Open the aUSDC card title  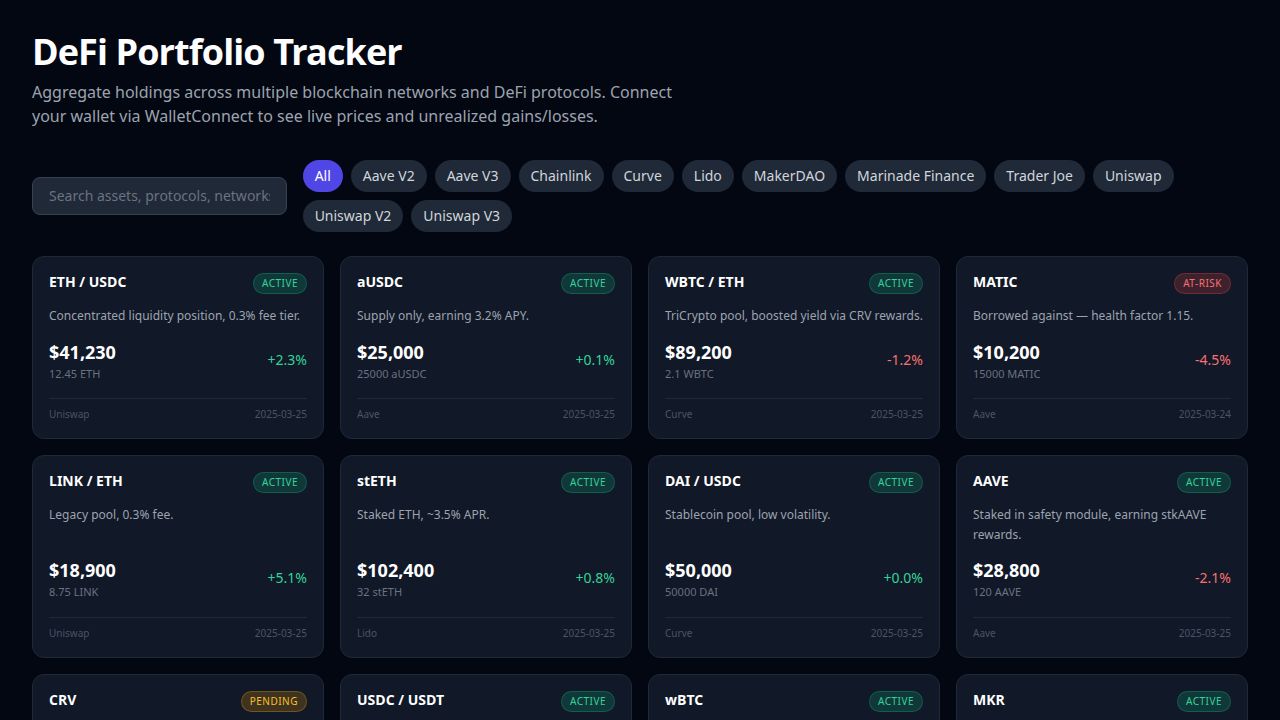[x=380, y=282]
